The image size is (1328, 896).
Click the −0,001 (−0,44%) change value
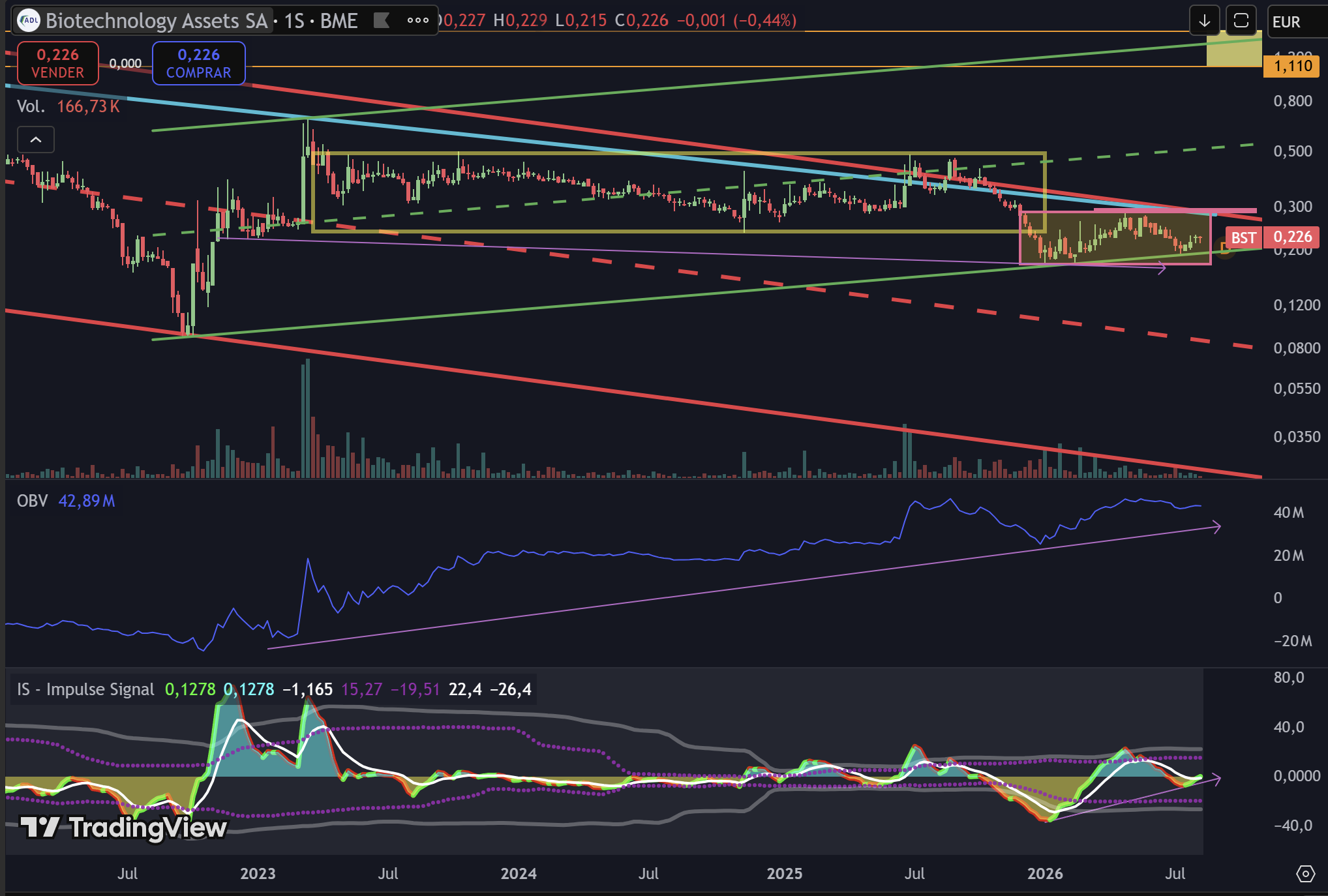[737, 21]
